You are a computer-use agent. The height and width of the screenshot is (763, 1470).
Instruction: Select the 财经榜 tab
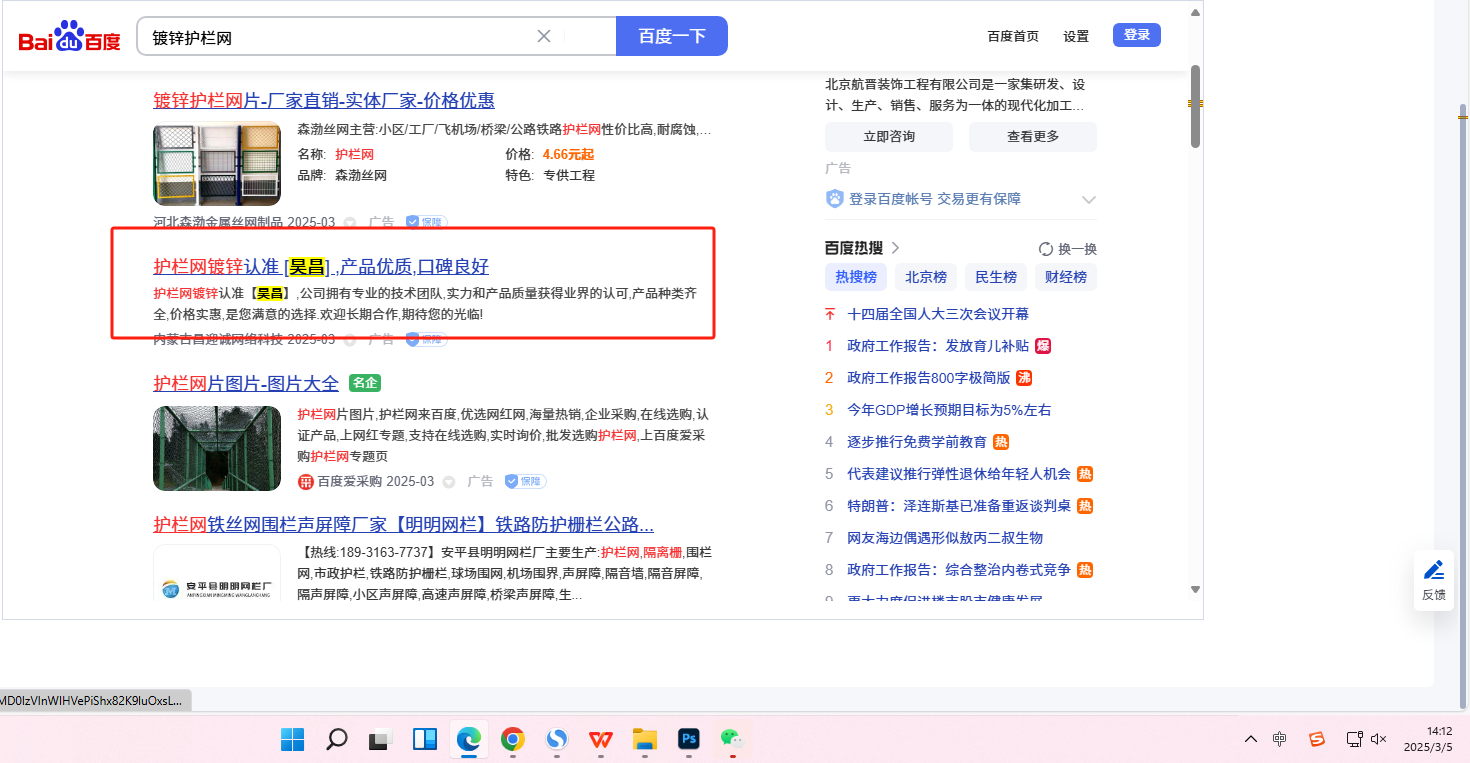(1066, 277)
